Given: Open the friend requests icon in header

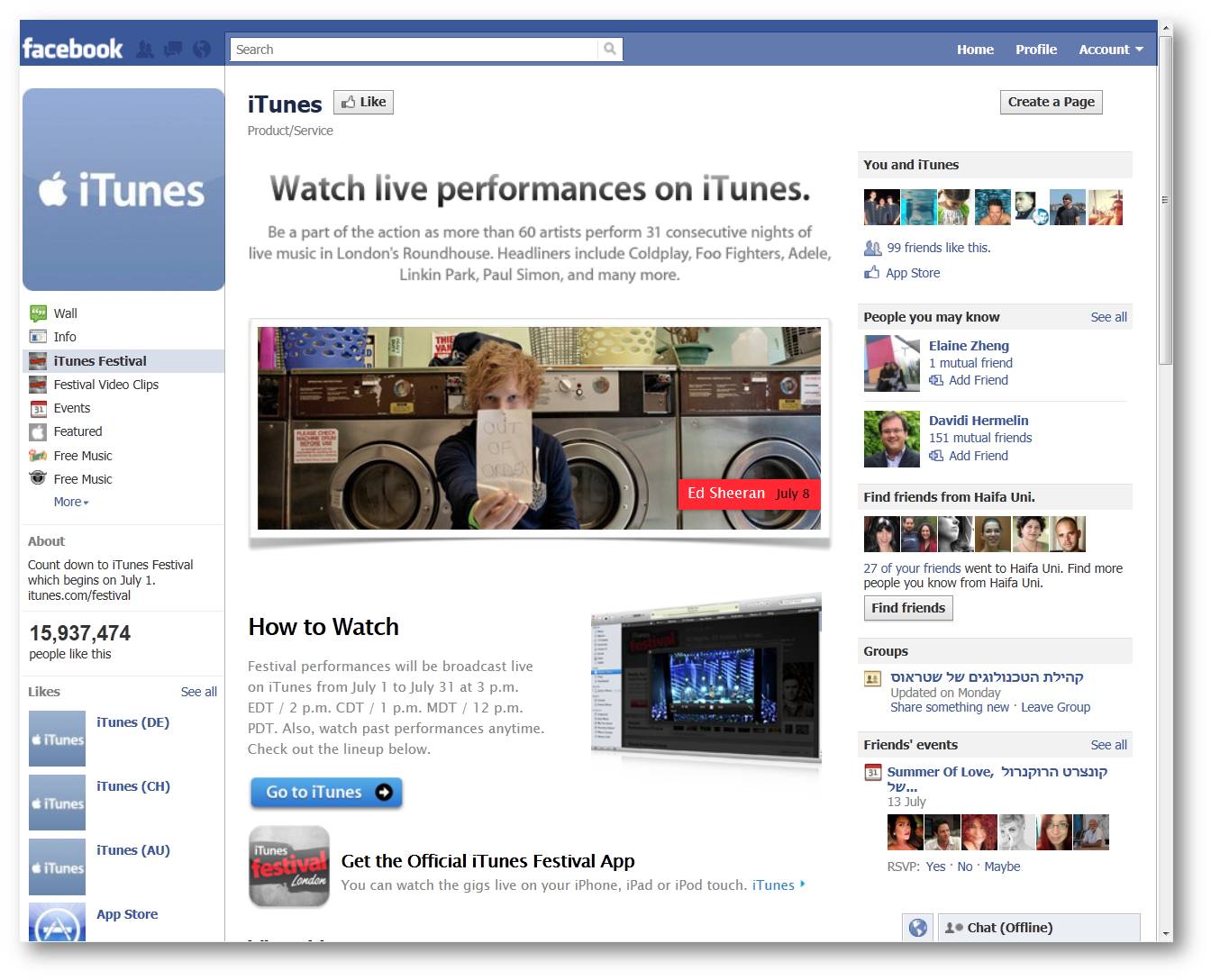Looking at the screenshot, I should click(x=144, y=50).
